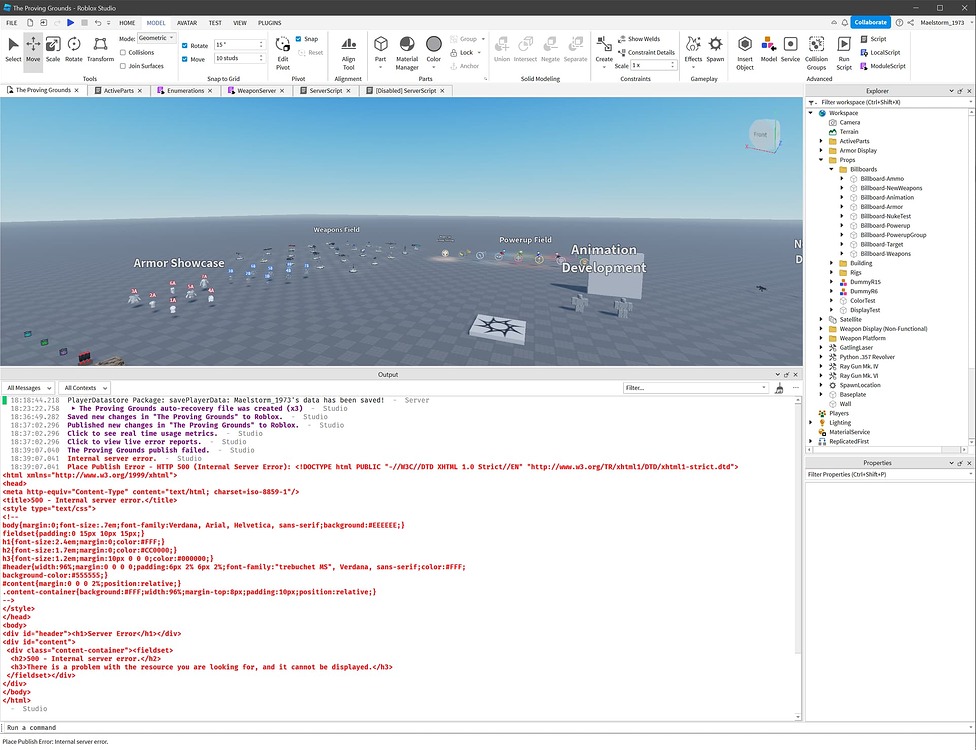Screen dimensions: 976x750
Task: Open the Effects gameplay menu
Action: [693, 52]
